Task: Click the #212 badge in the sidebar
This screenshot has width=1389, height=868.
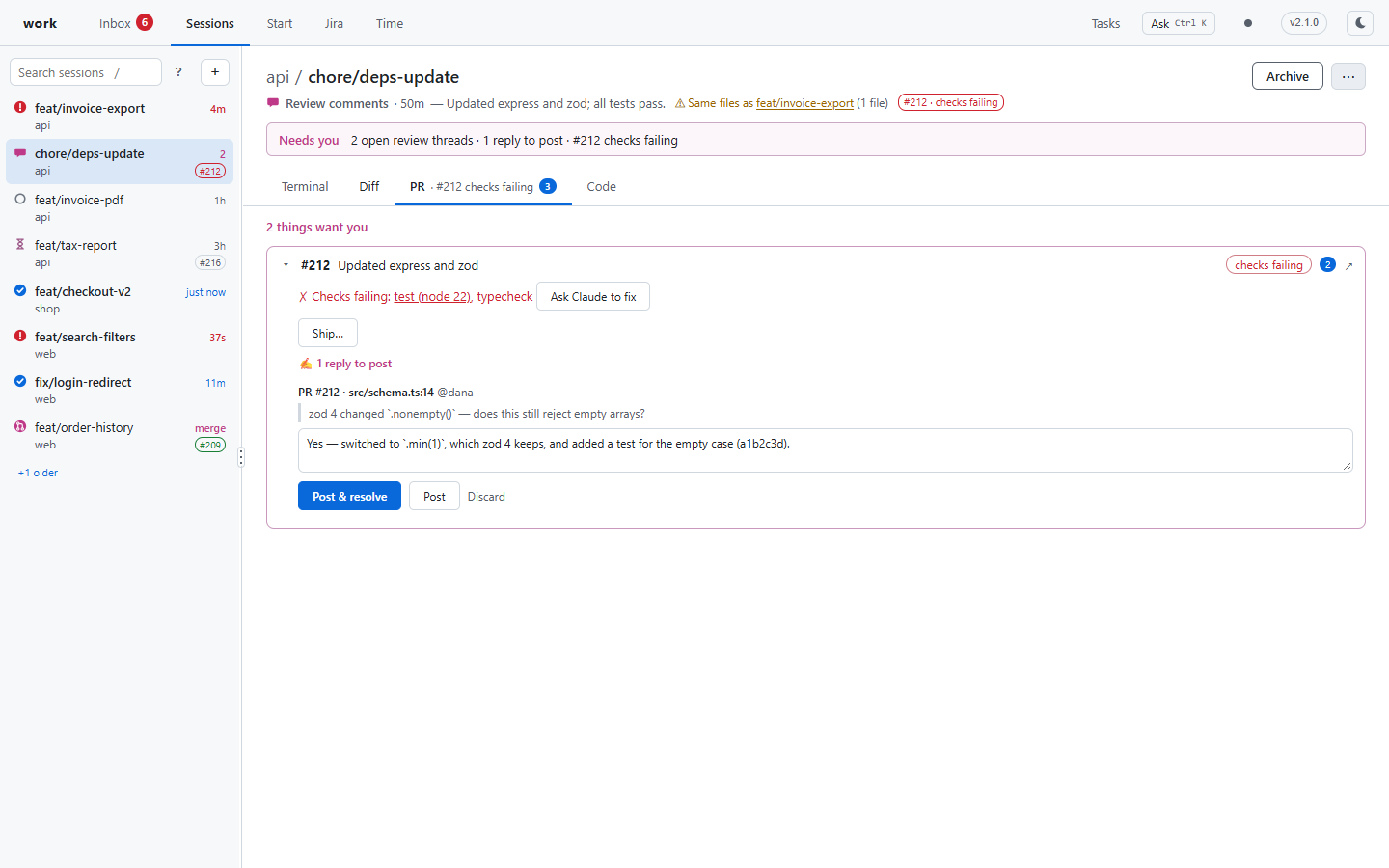Action: coord(210,171)
